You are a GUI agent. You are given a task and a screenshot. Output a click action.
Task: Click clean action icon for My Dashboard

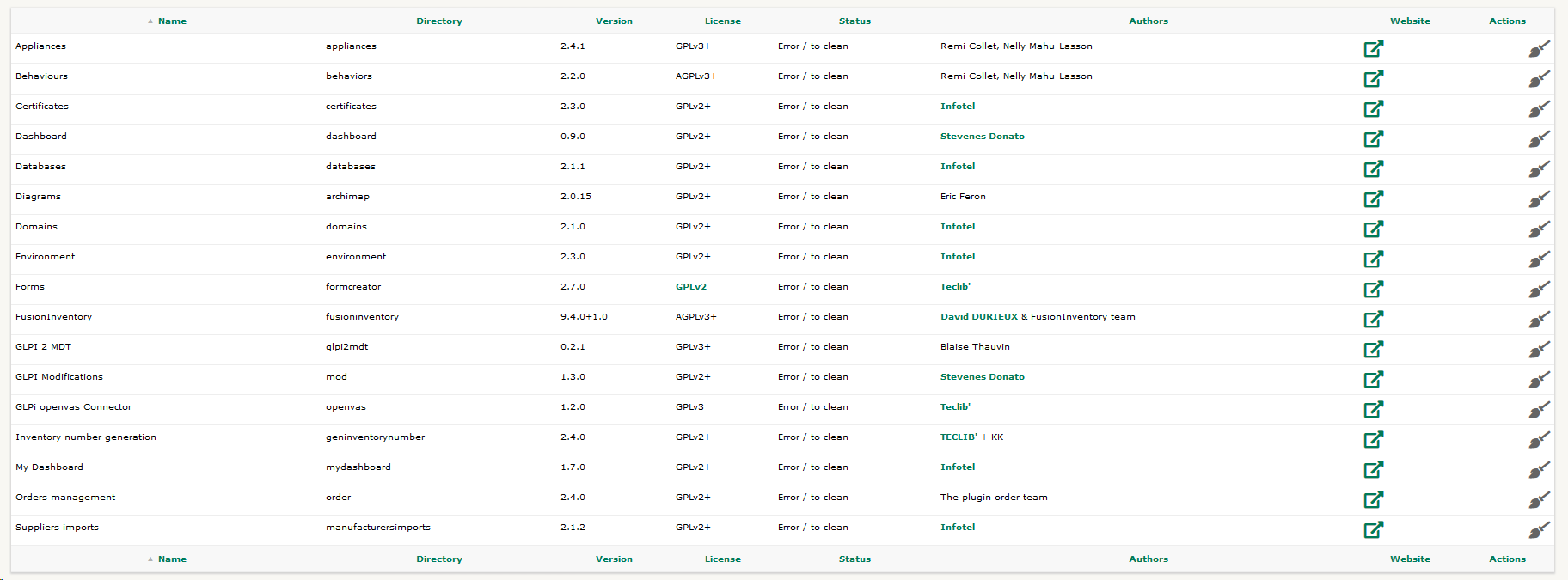1540,470
